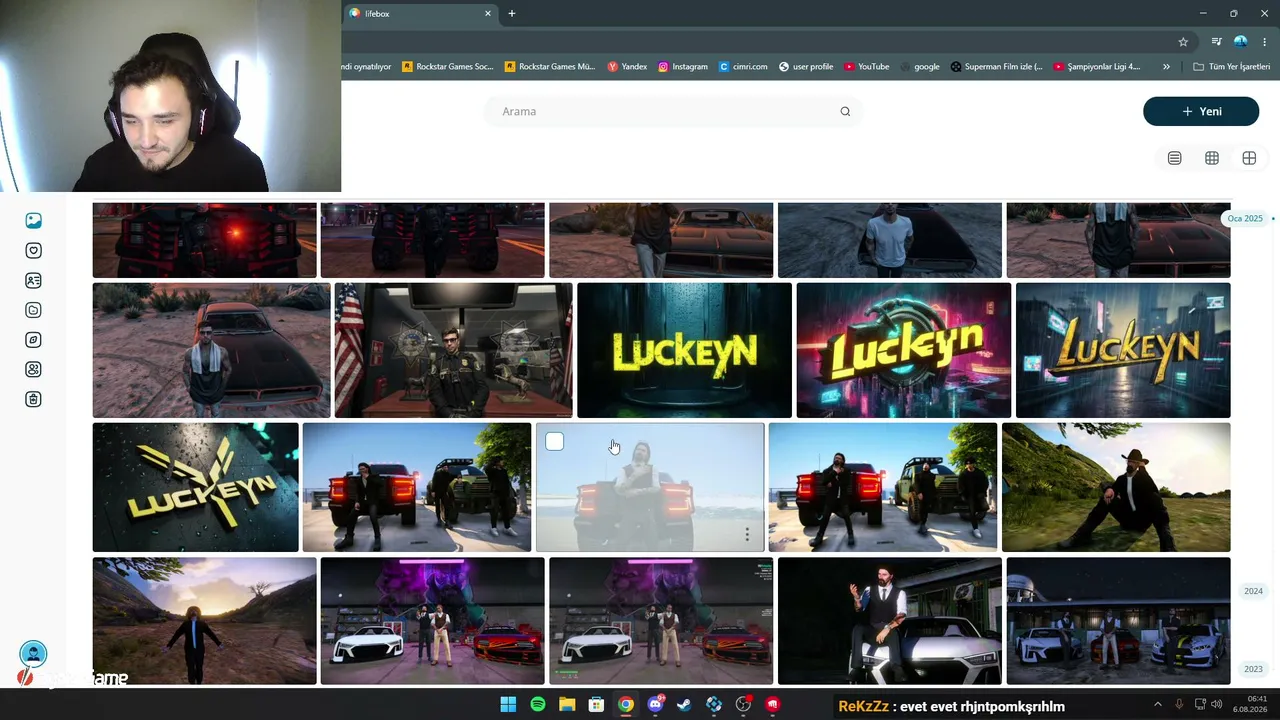This screenshot has height=720, width=1280.
Task: Open the Discover compass icon in sidebar
Action: point(33,340)
